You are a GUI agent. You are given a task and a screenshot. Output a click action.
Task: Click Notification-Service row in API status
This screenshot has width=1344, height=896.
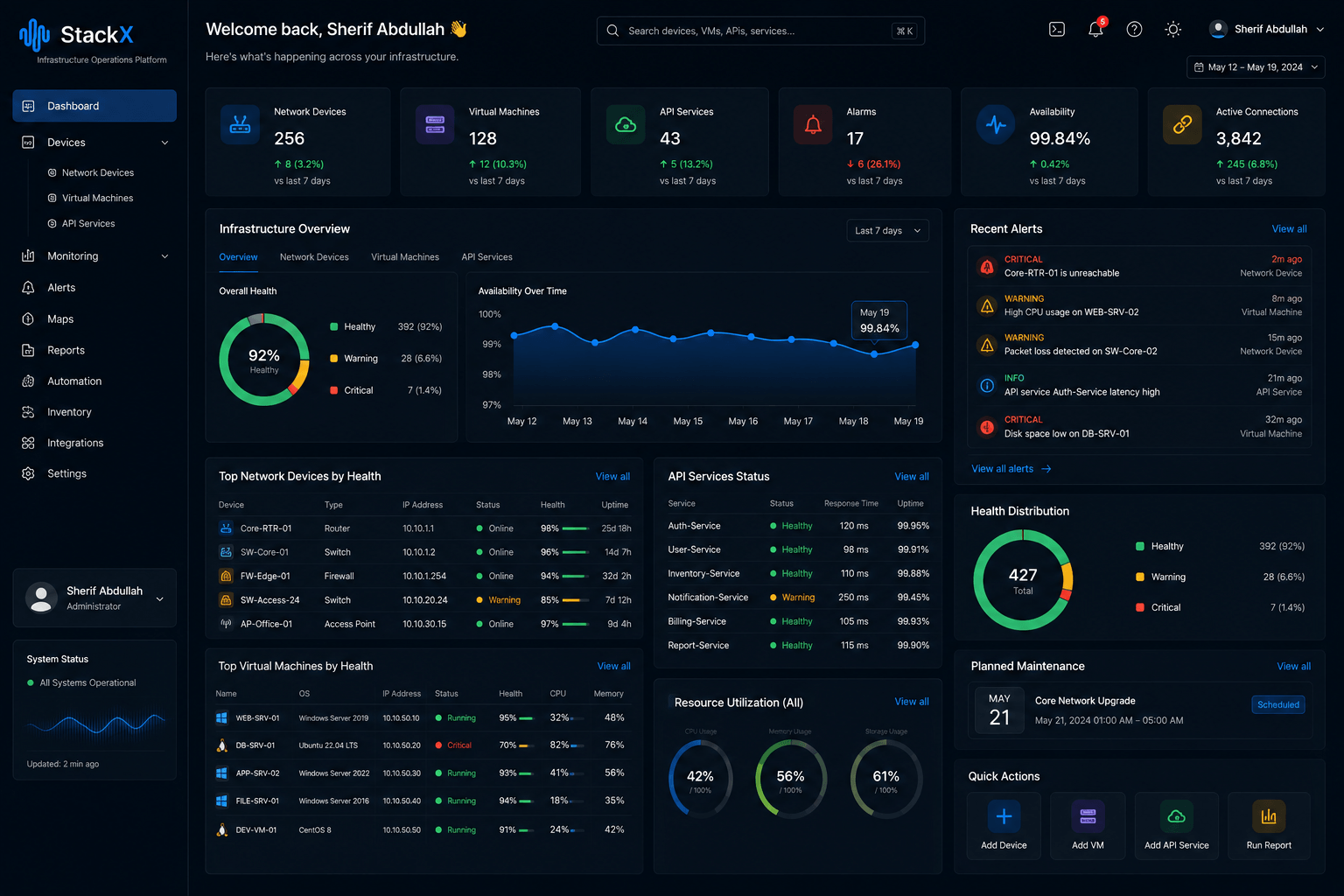click(799, 598)
